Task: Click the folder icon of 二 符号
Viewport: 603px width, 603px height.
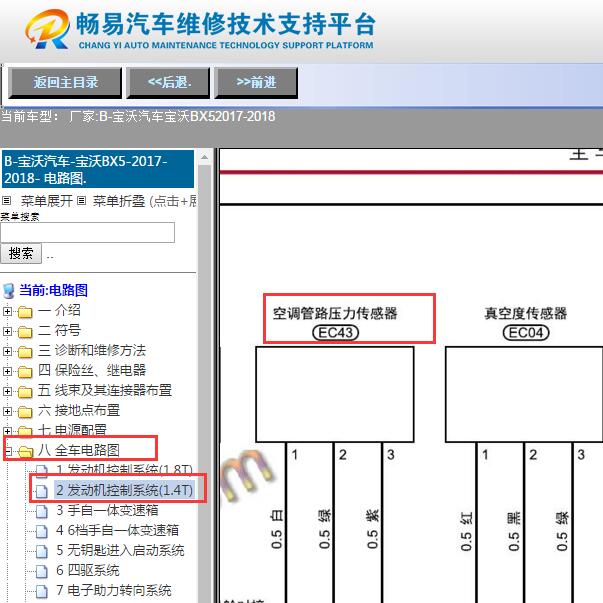Action: 25,331
